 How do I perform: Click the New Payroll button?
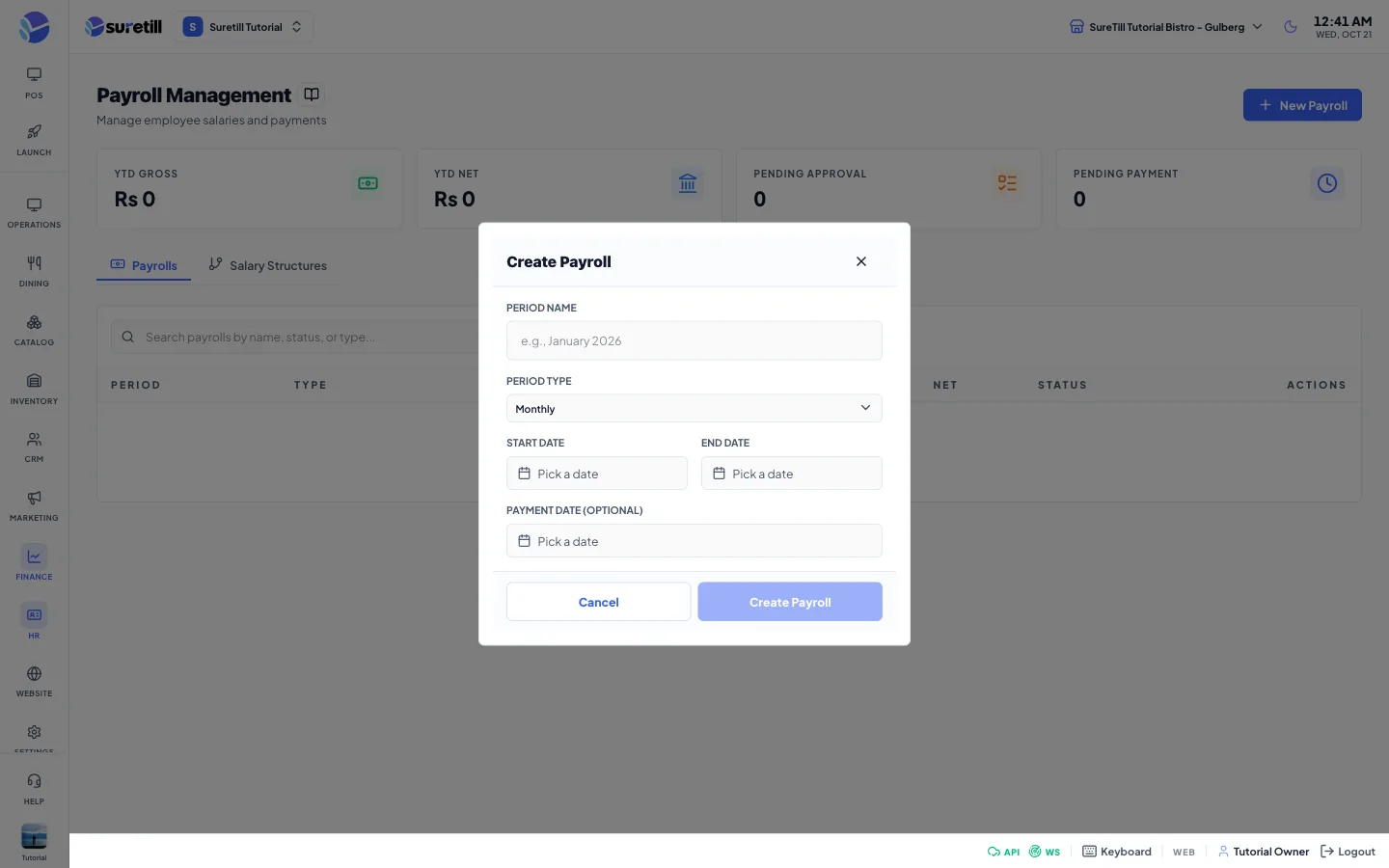[x=1302, y=105]
